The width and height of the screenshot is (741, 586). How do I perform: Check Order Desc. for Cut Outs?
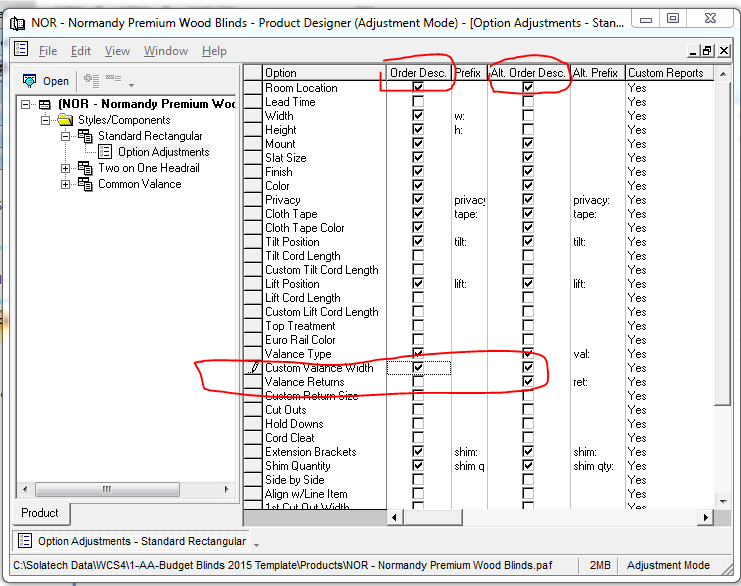pos(418,409)
